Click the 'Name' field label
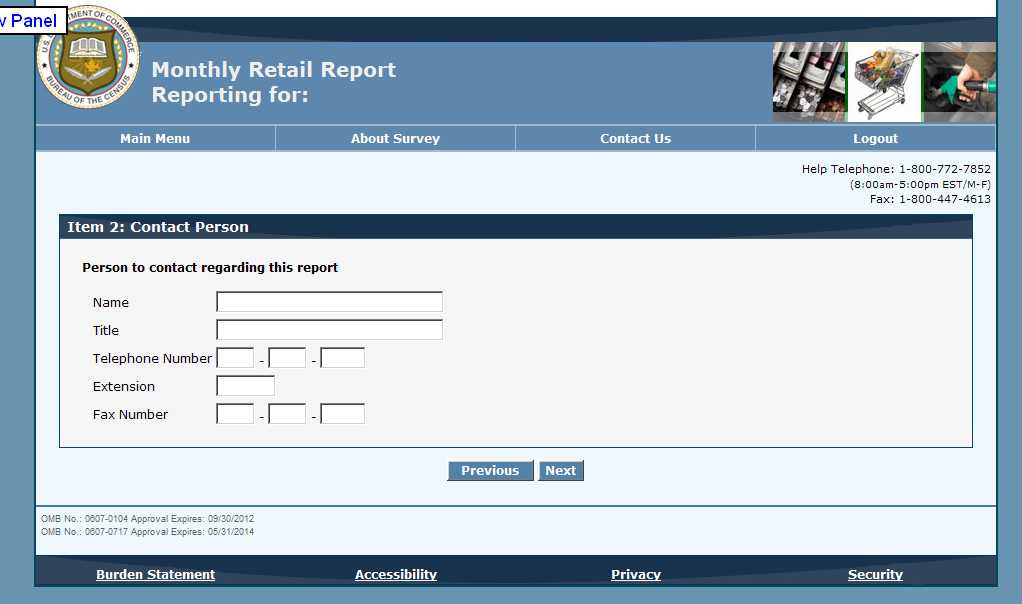Viewport: 1022px width, 604px height. click(x=111, y=302)
